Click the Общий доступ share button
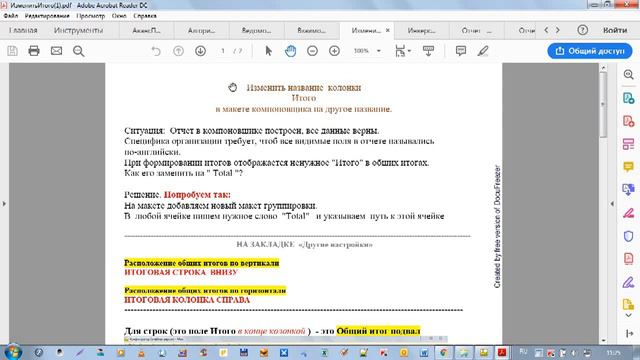Image resolution: width=640 pixels, height=360 pixels. pyautogui.click(x=590, y=51)
